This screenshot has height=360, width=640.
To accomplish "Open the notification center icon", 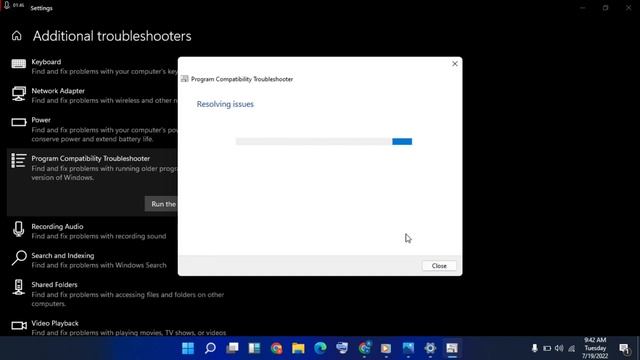I will coord(624,349).
